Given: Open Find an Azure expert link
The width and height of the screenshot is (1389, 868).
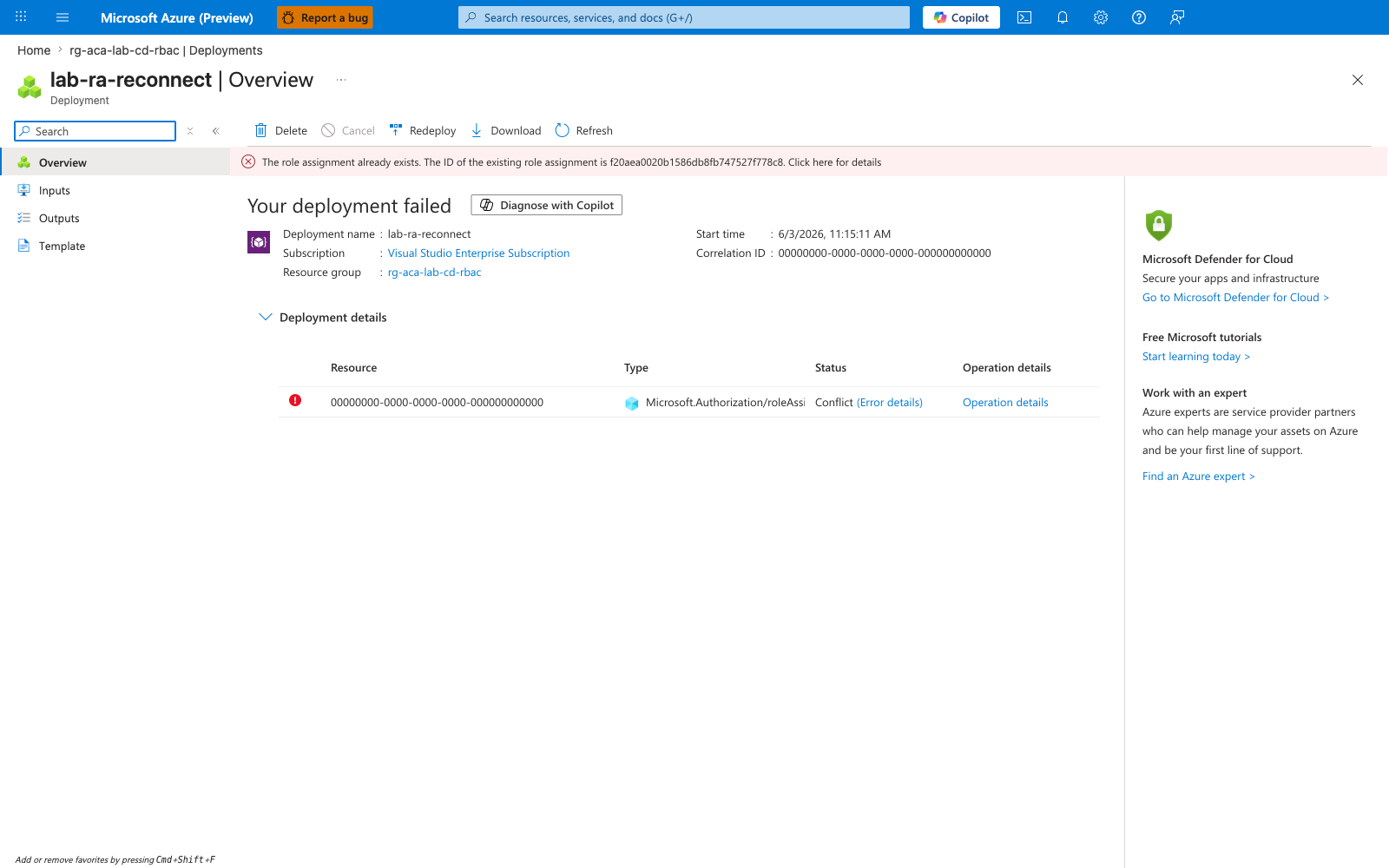Looking at the screenshot, I should pos(1199,476).
